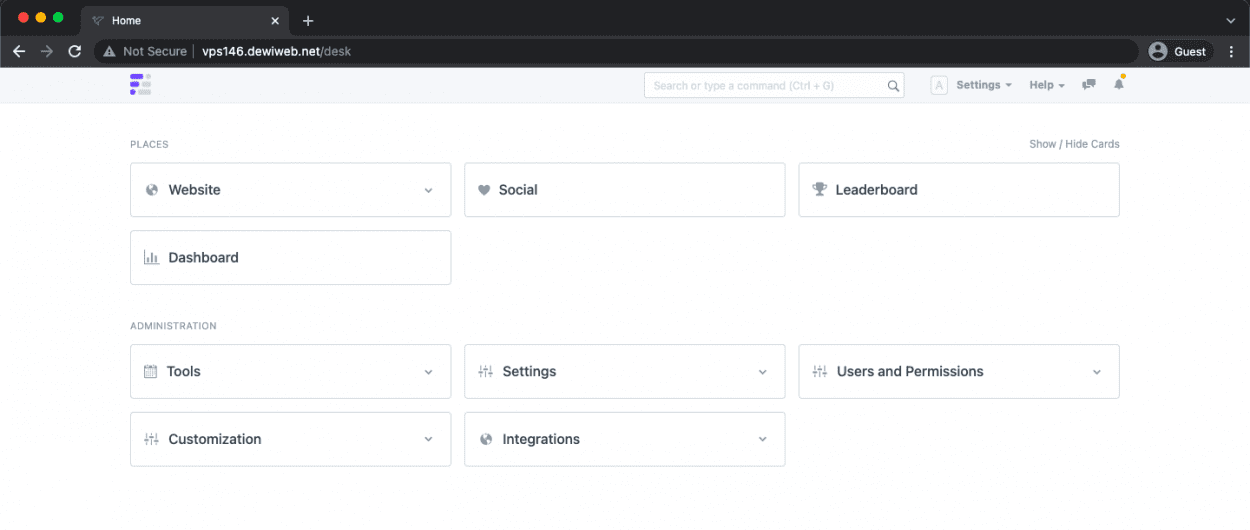The image size is (1250, 530).
Task: Expand the Integrations card chevron
Action: pos(762,440)
